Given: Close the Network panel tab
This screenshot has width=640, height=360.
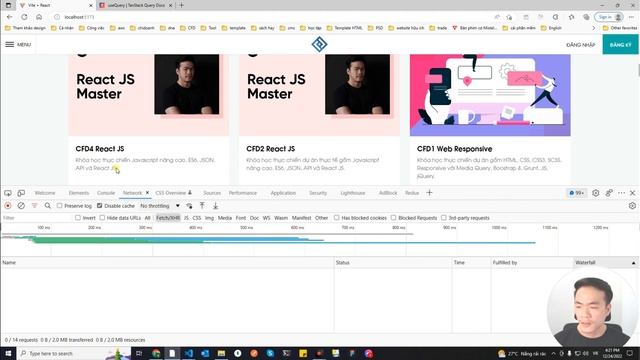Looking at the screenshot, I should (x=147, y=193).
